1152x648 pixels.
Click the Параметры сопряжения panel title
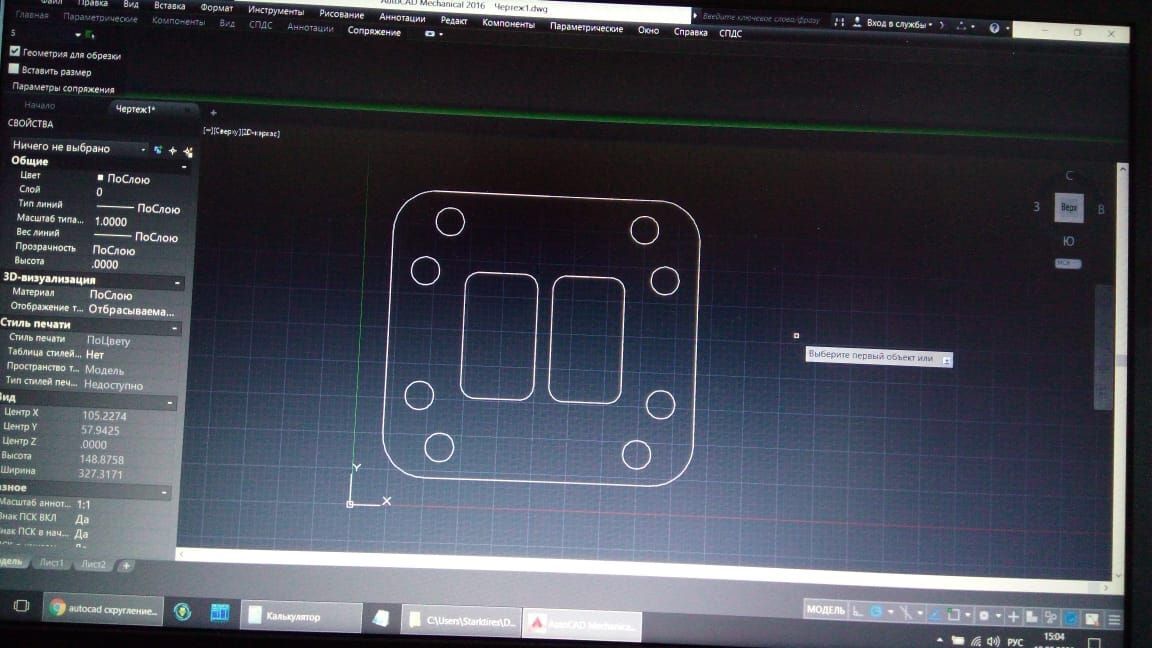click(63, 88)
